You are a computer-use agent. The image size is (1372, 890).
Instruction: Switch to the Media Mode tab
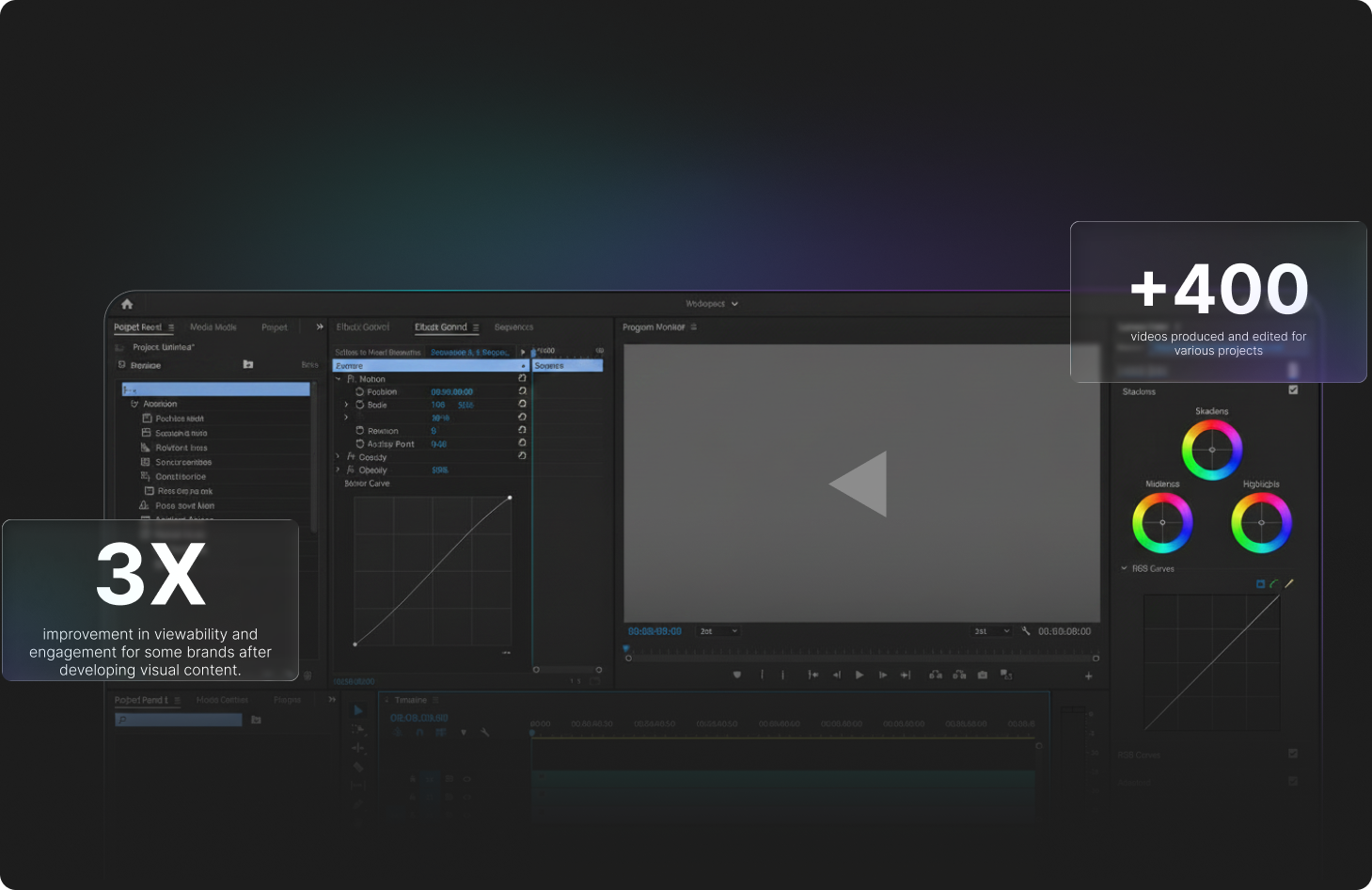pyautogui.click(x=213, y=327)
